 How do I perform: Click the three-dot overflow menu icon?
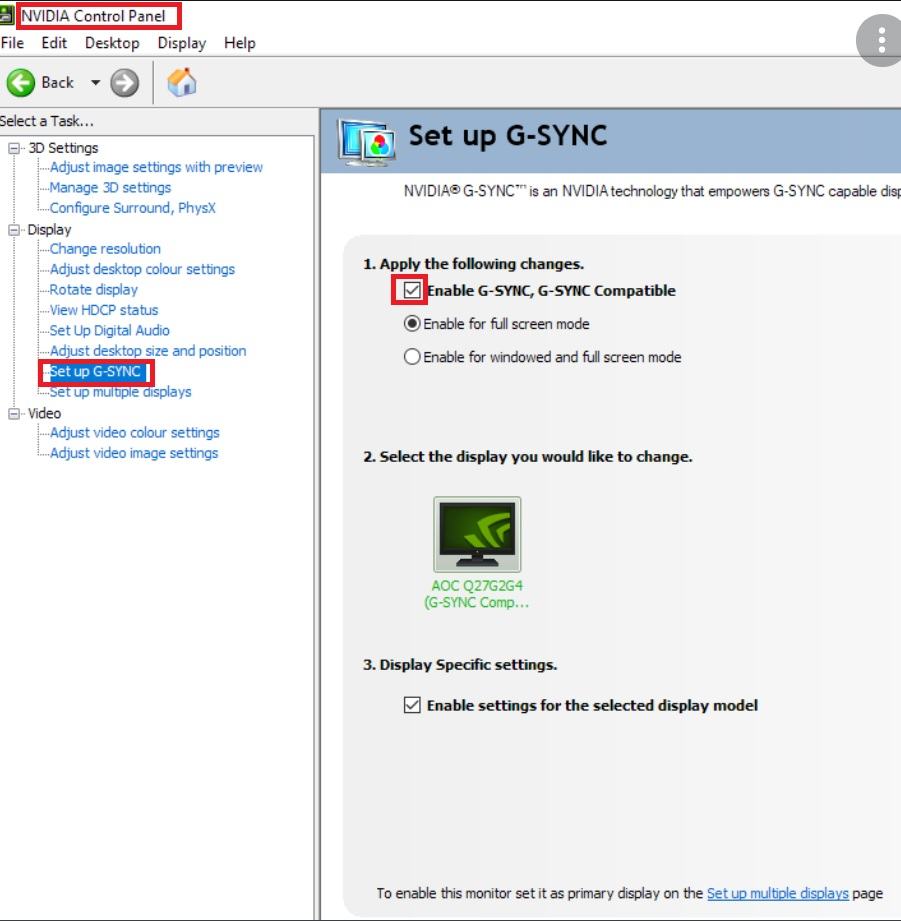[x=881, y=41]
